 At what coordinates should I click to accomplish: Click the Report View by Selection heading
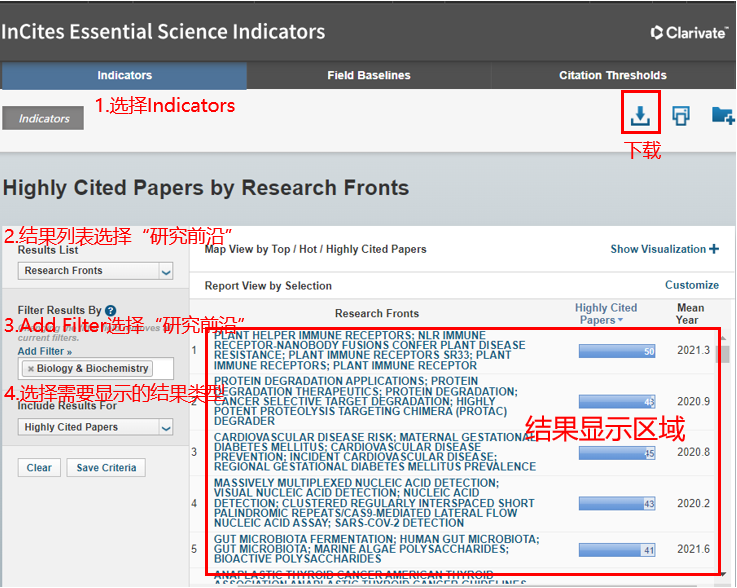pos(268,286)
